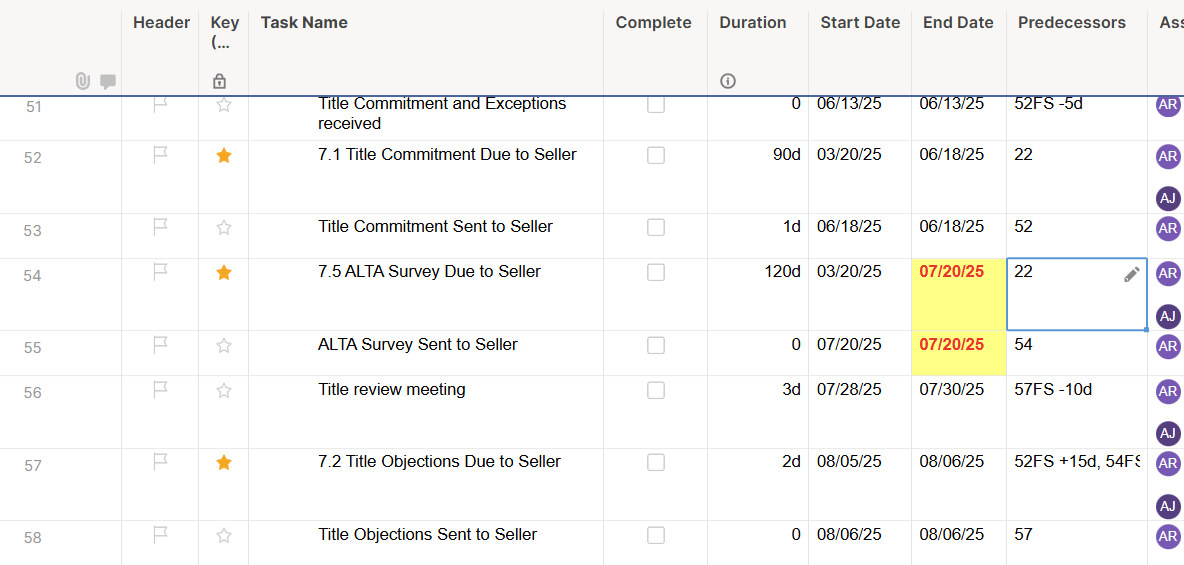The height and width of the screenshot is (565, 1184).
Task: Click the comments speech bubble column icon
Action: (x=108, y=82)
